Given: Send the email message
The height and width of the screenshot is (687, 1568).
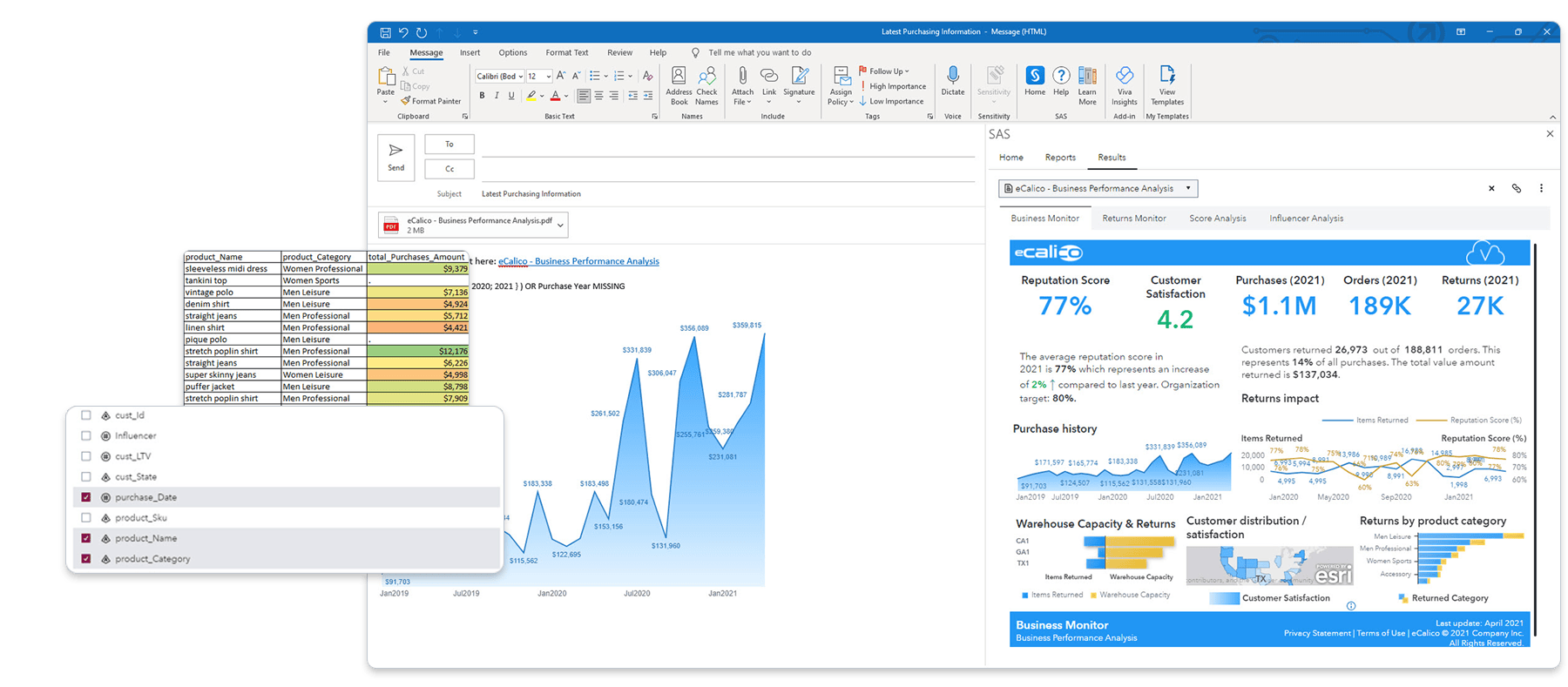Looking at the screenshot, I should pyautogui.click(x=395, y=158).
